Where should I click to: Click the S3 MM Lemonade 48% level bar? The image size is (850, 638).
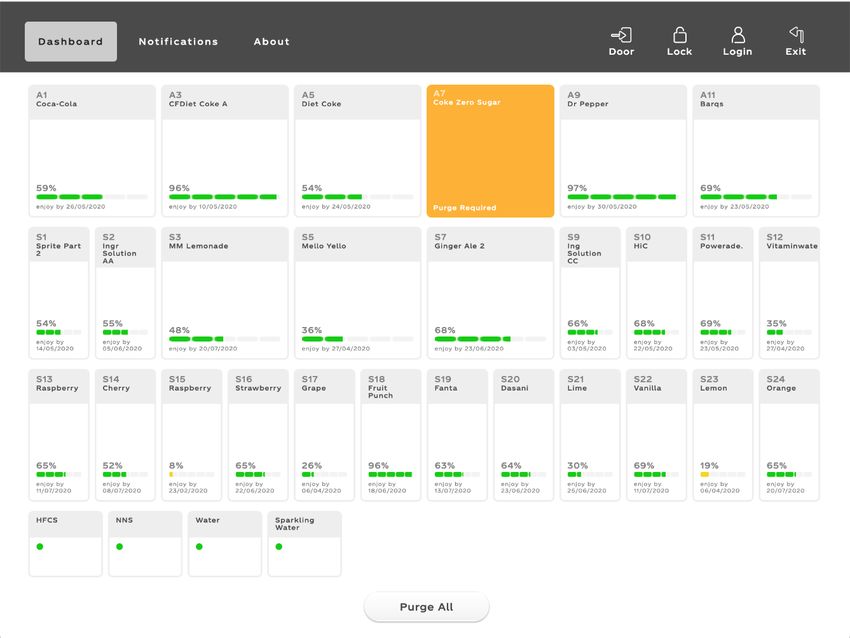tap(225, 339)
